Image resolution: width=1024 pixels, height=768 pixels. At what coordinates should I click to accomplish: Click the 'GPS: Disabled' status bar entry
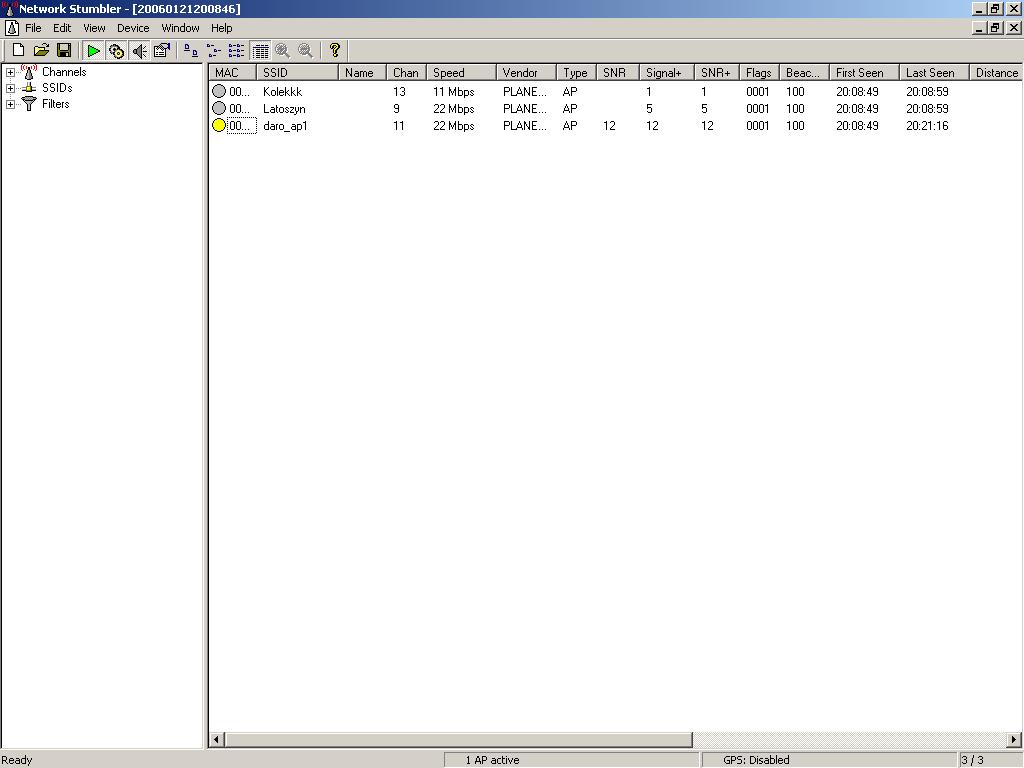point(756,760)
